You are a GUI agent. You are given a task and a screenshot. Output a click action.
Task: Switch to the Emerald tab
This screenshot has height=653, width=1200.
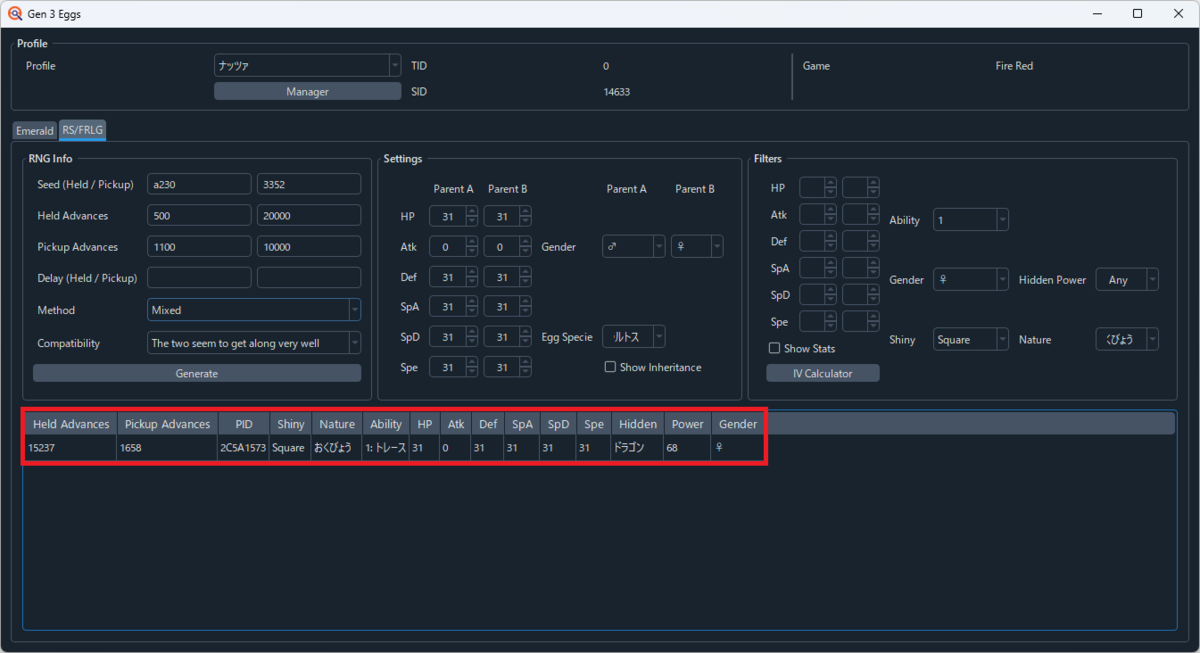(x=35, y=130)
